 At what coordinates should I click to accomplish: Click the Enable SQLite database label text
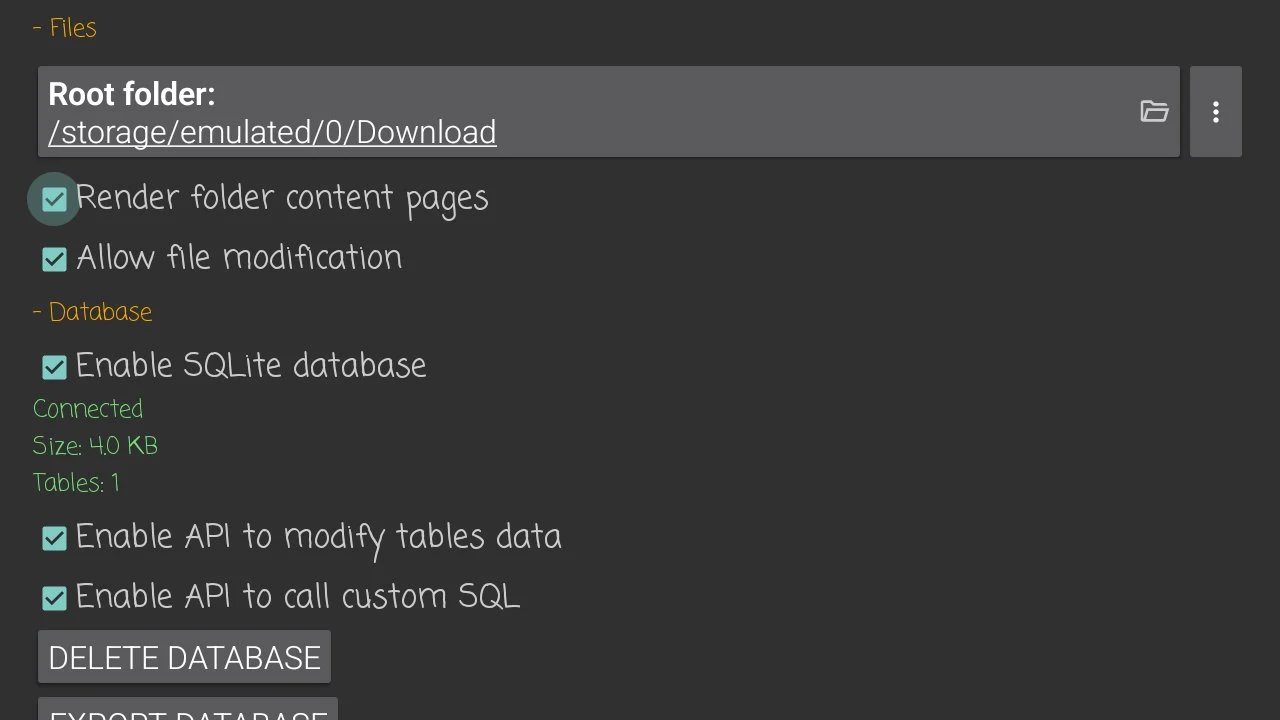tap(251, 366)
